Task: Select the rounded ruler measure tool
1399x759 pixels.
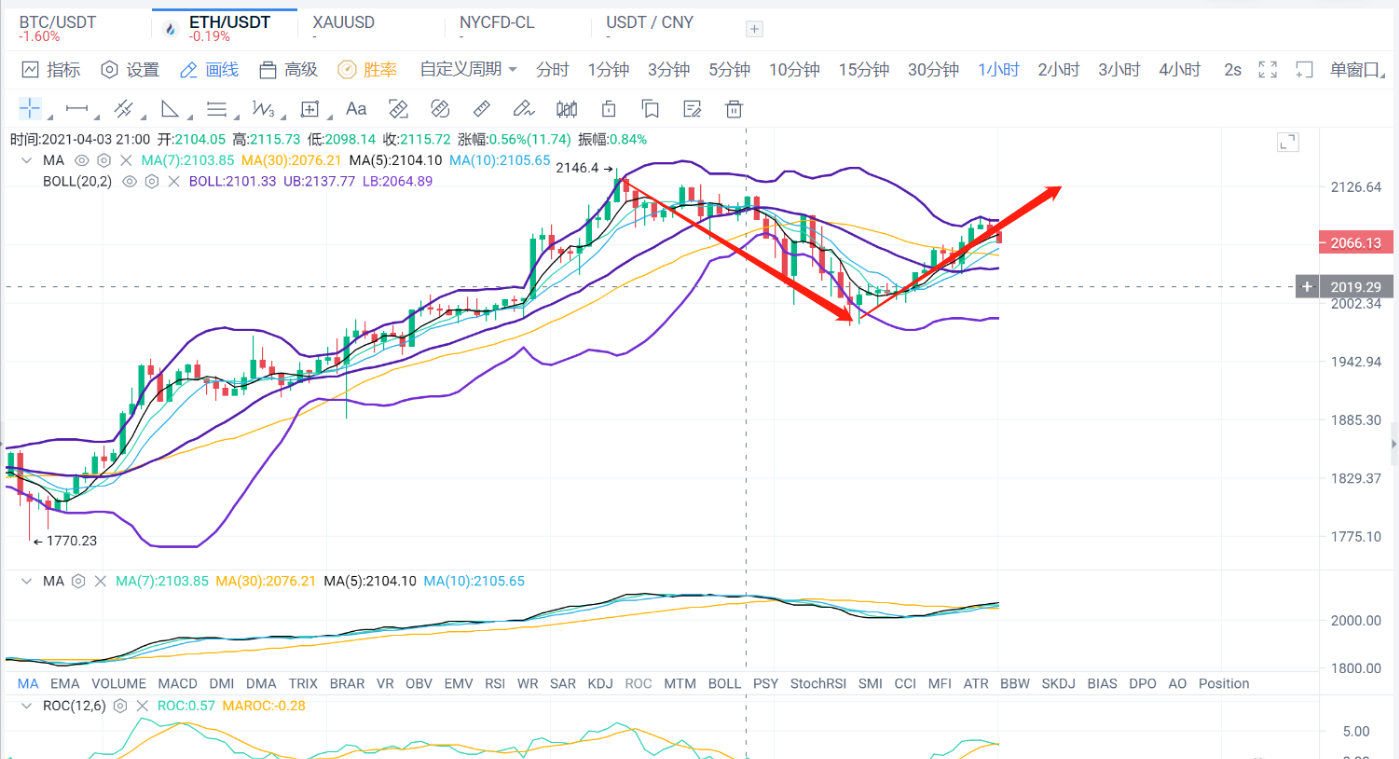Action: pos(440,109)
